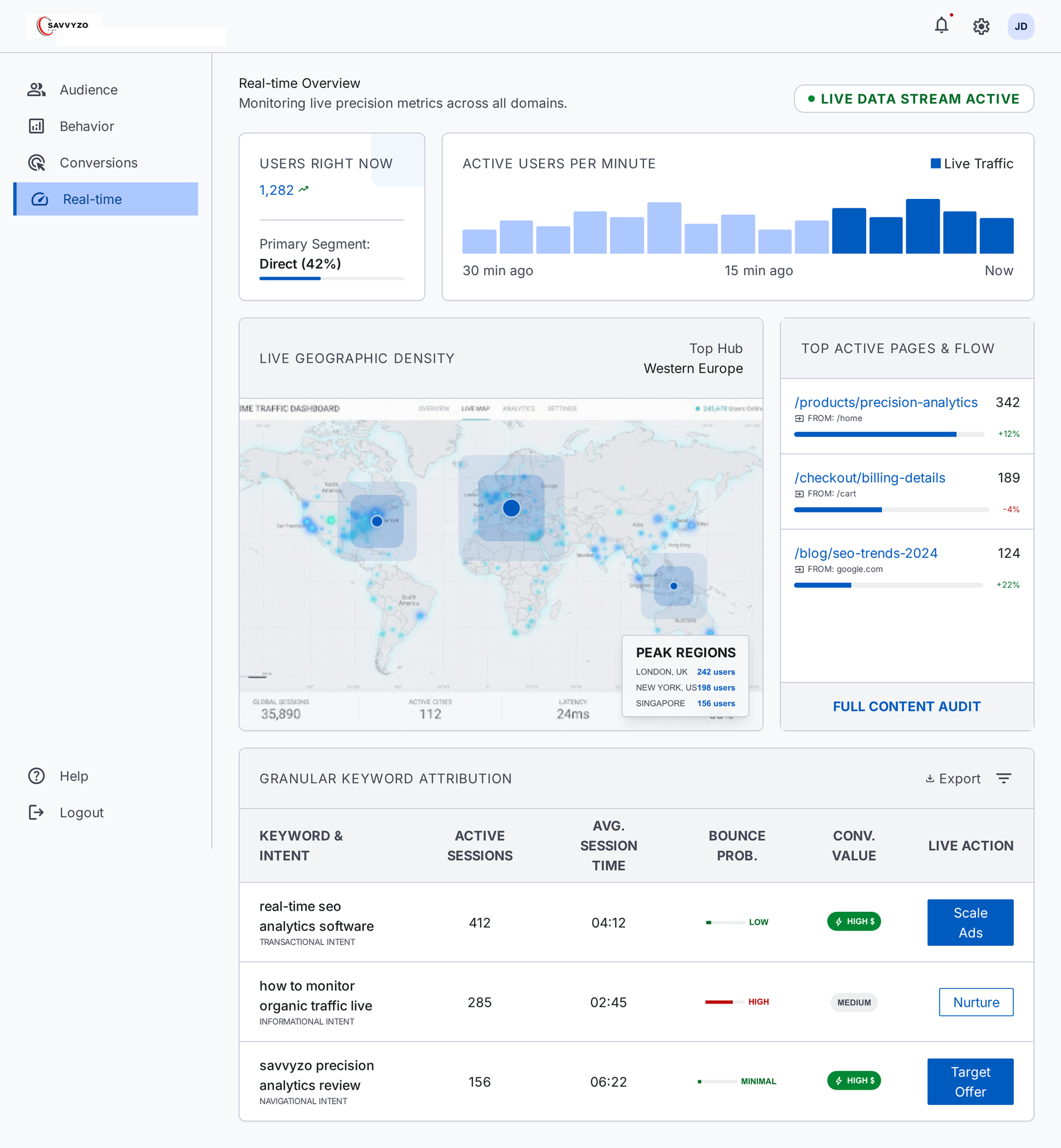Open settings gear in header
This screenshot has width=1061, height=1148.
[981, 27]
